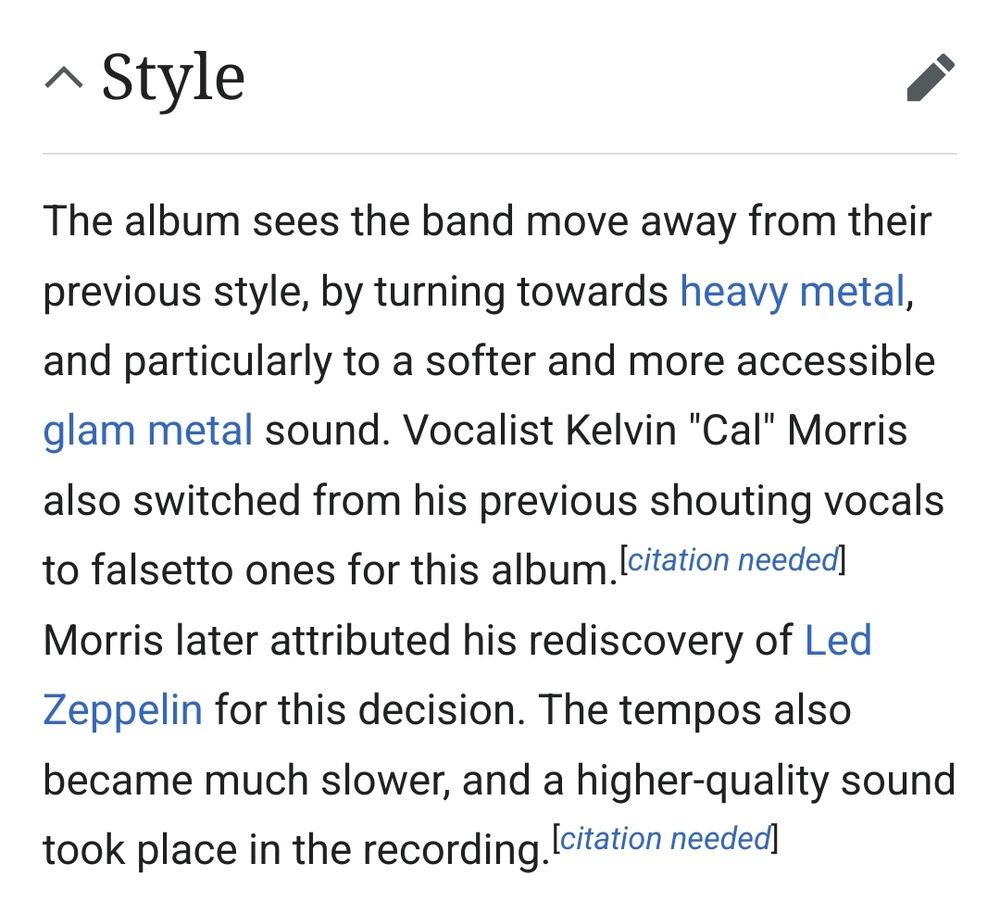This screenshot has width=1000, height=914.
Task: Tap the Style section heading text
Action: 173,78
